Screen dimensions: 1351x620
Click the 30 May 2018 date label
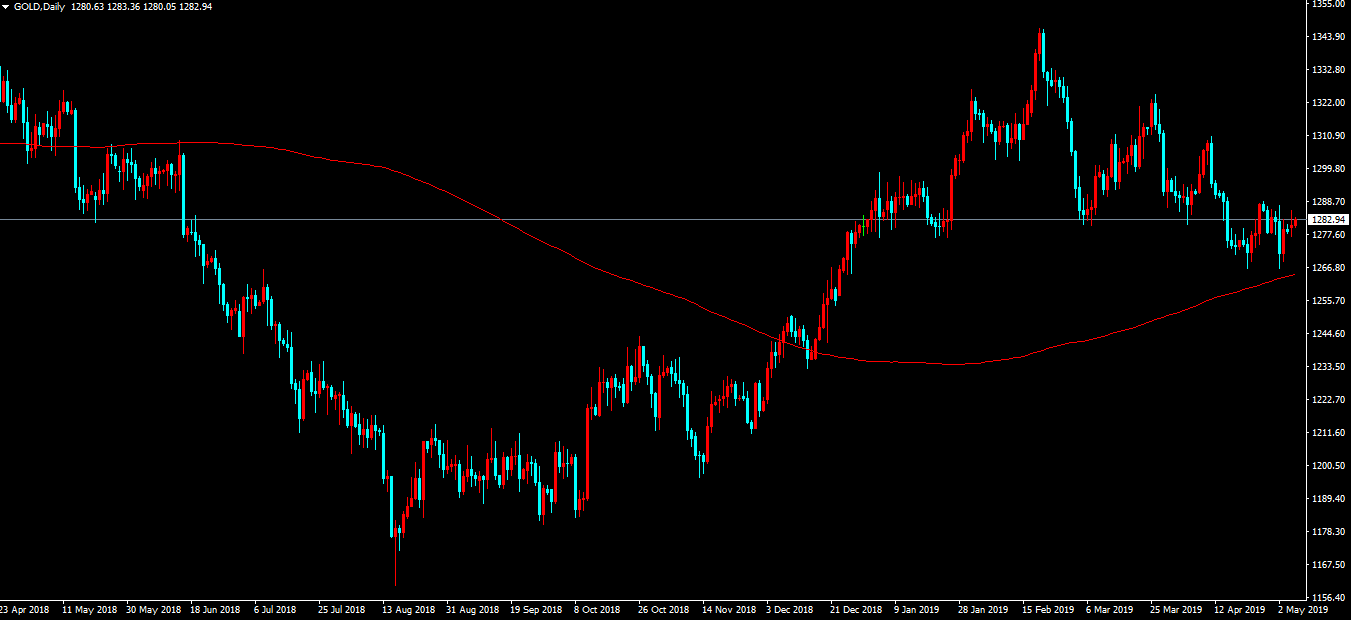point(152,608)
